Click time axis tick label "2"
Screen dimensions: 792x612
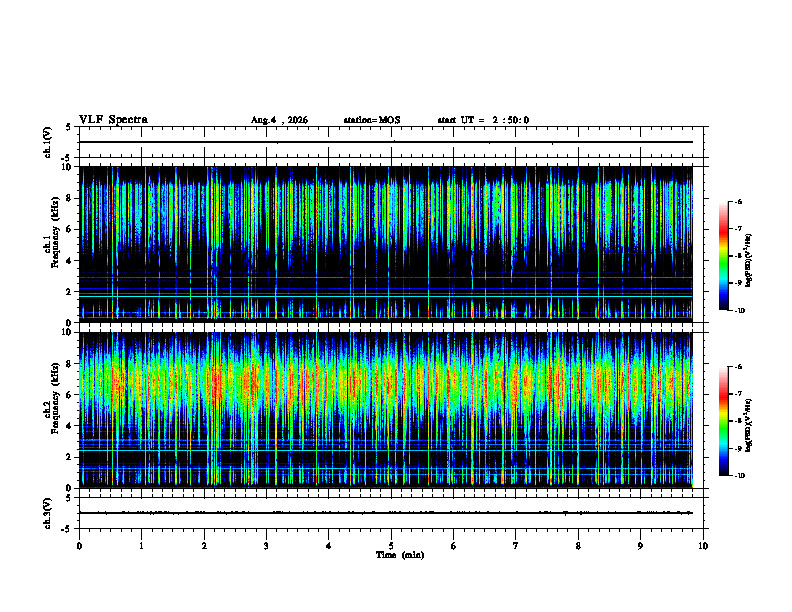(204, 546)
